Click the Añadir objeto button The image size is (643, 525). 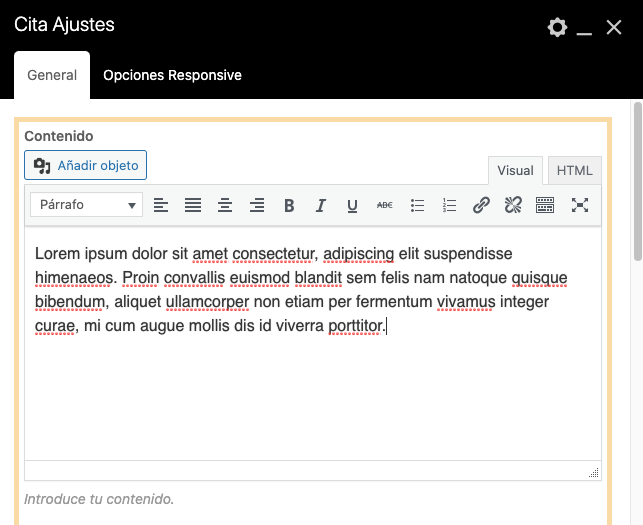tap(86, 165)
